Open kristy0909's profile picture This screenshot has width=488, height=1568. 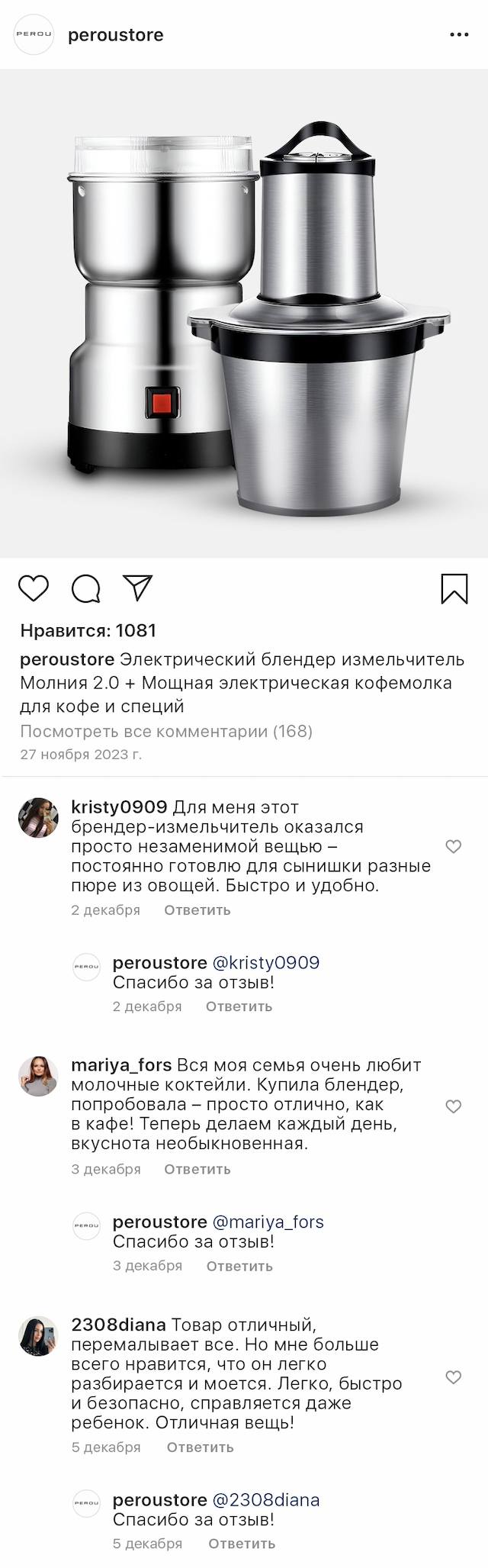pyautogui.click(x=38, y=817)
